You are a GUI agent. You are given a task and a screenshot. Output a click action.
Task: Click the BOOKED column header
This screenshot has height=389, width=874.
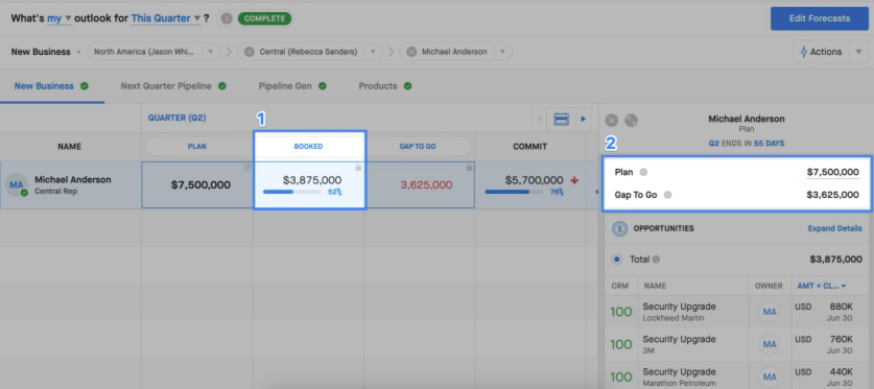pyautogui.click(x=309, y=147)
